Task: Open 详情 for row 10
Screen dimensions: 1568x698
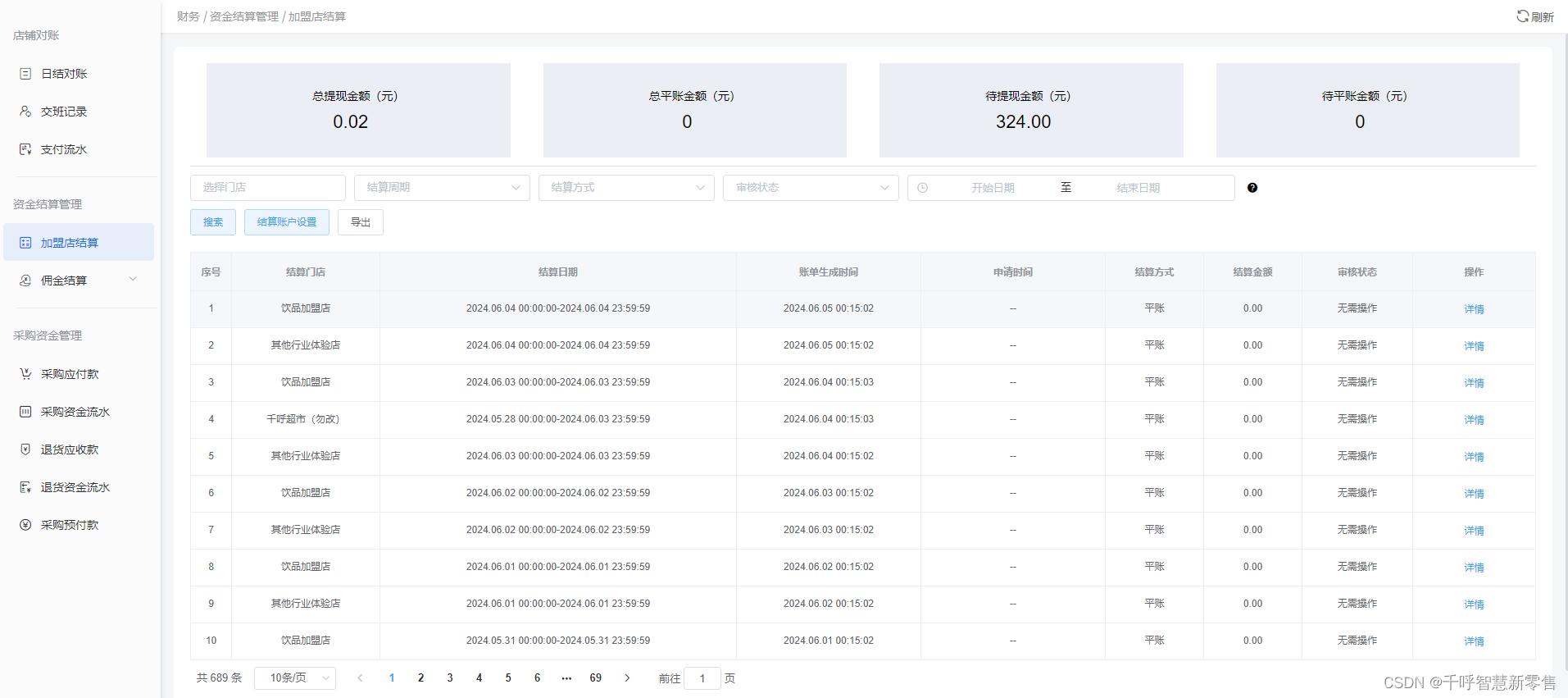Action: [x=1474, y=641]
